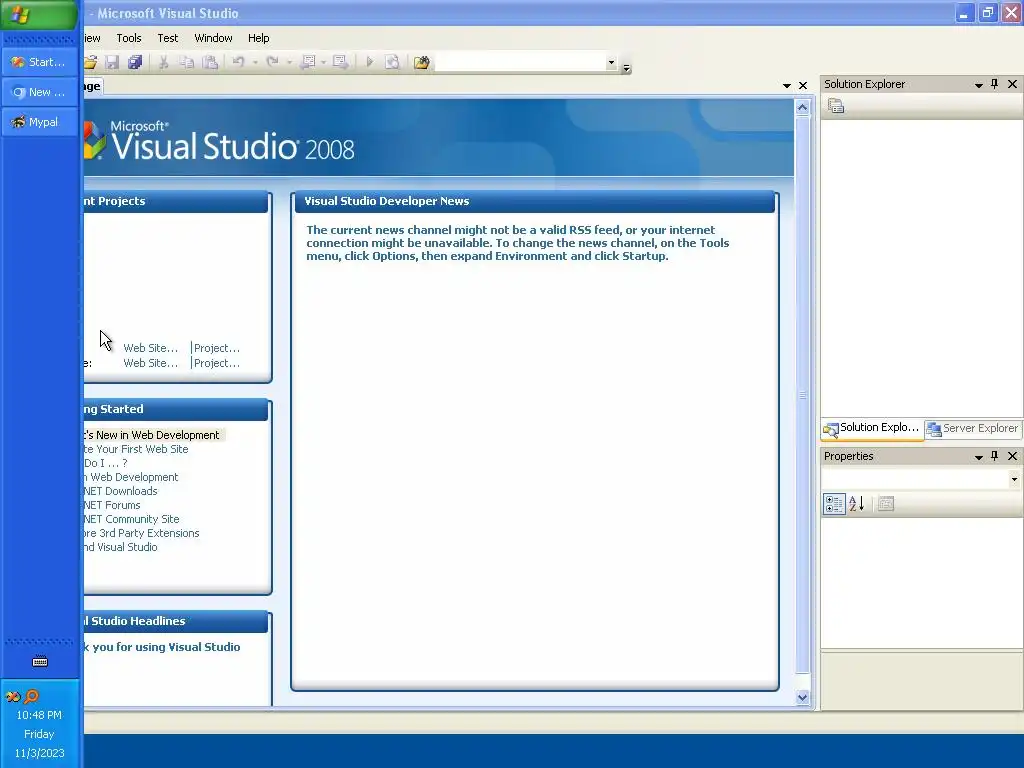
Task: Open the NET Community Site link
Action: pos(132,519)
